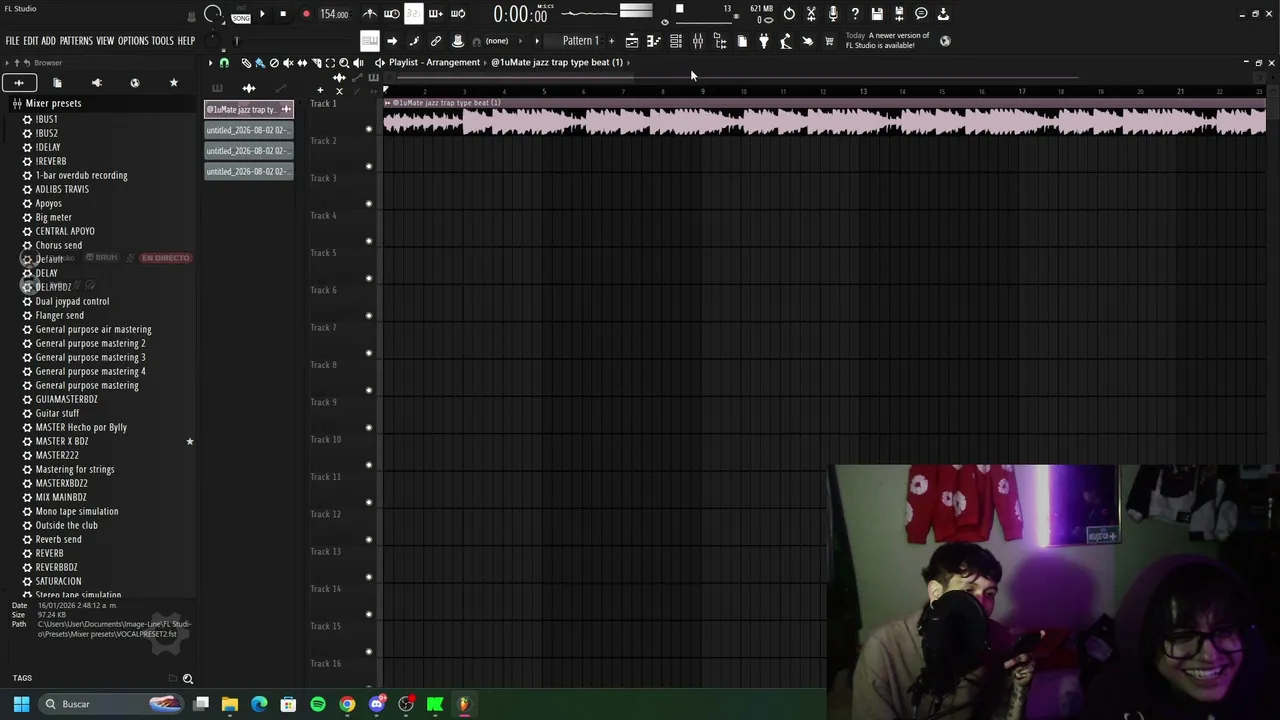Screen dimensions: 1280x720
Task: Toggle mute on Track 2
Action: coord(369,166)
